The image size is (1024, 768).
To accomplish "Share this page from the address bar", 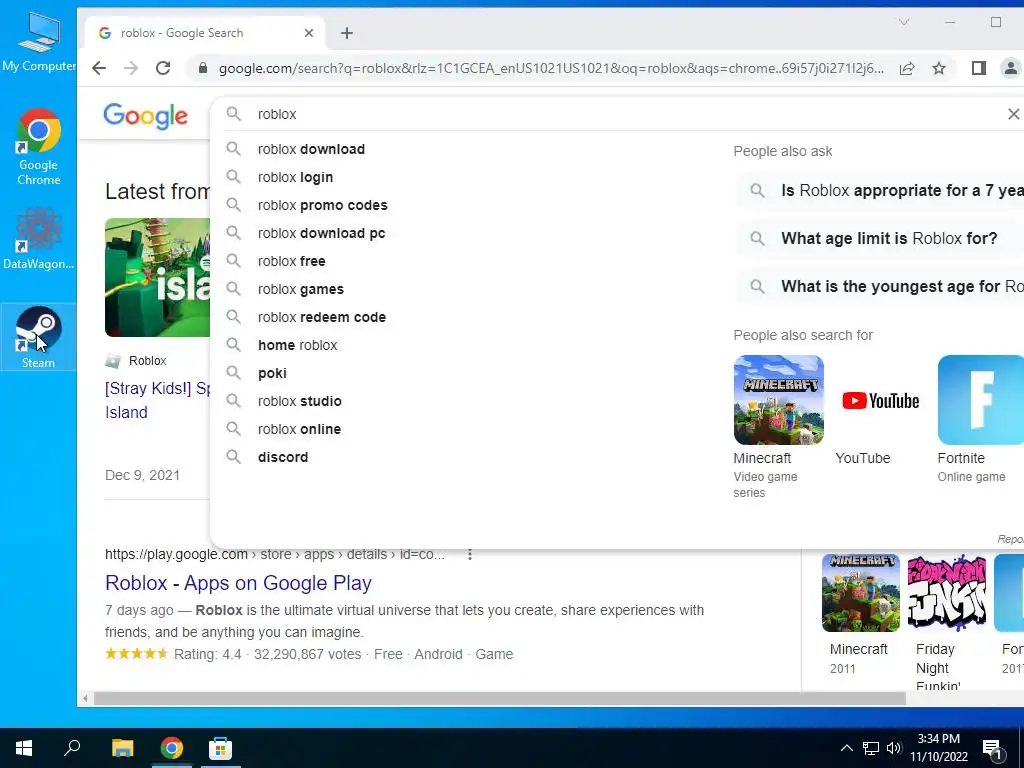I will click(907, 68).
